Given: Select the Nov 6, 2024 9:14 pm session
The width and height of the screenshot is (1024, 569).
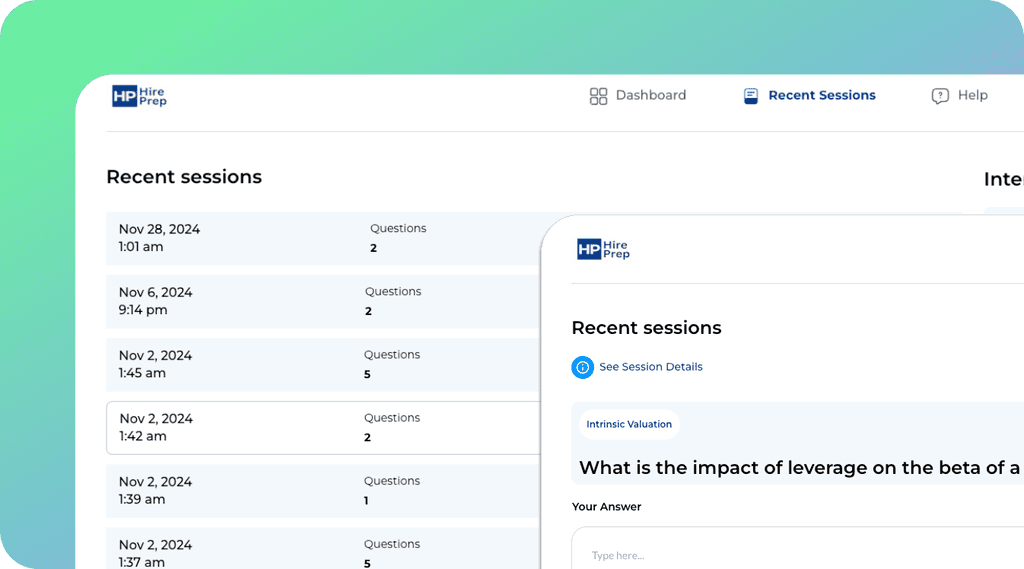Looking at the screenshot, I should pos(323,301).
